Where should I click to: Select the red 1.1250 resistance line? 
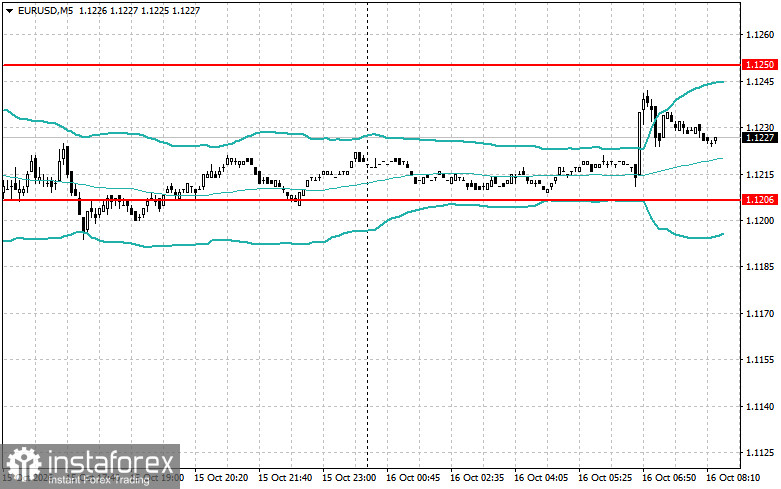coord(372,65)
